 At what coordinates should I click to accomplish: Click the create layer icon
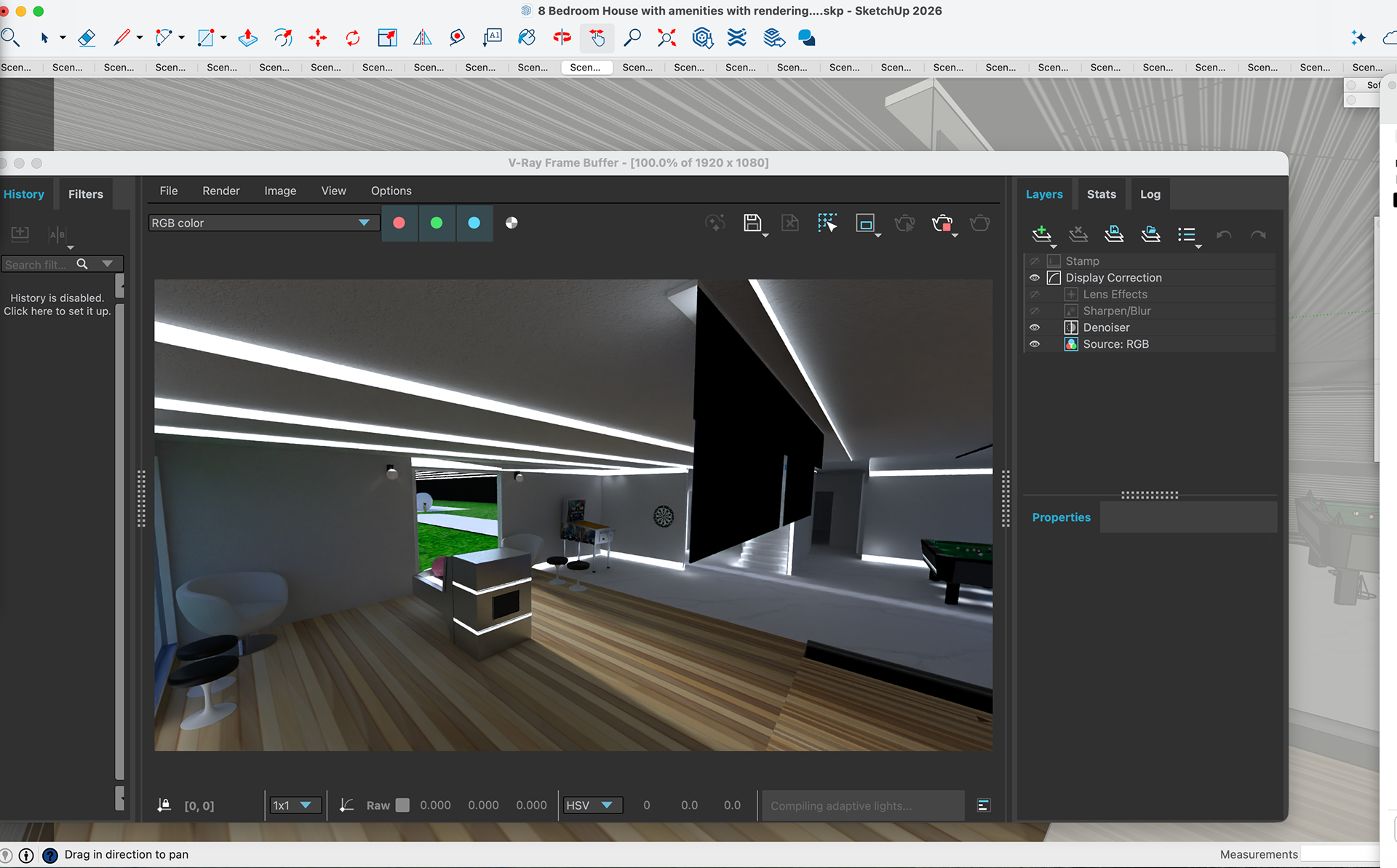coord(1041,234)
